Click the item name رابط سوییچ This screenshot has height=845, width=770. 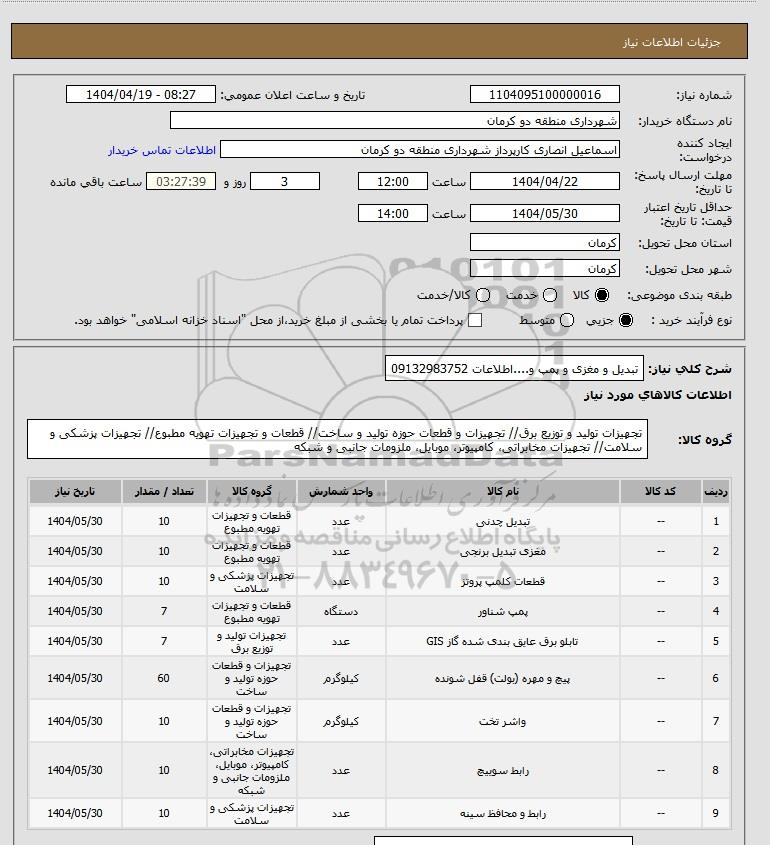[x=503, y=771]
